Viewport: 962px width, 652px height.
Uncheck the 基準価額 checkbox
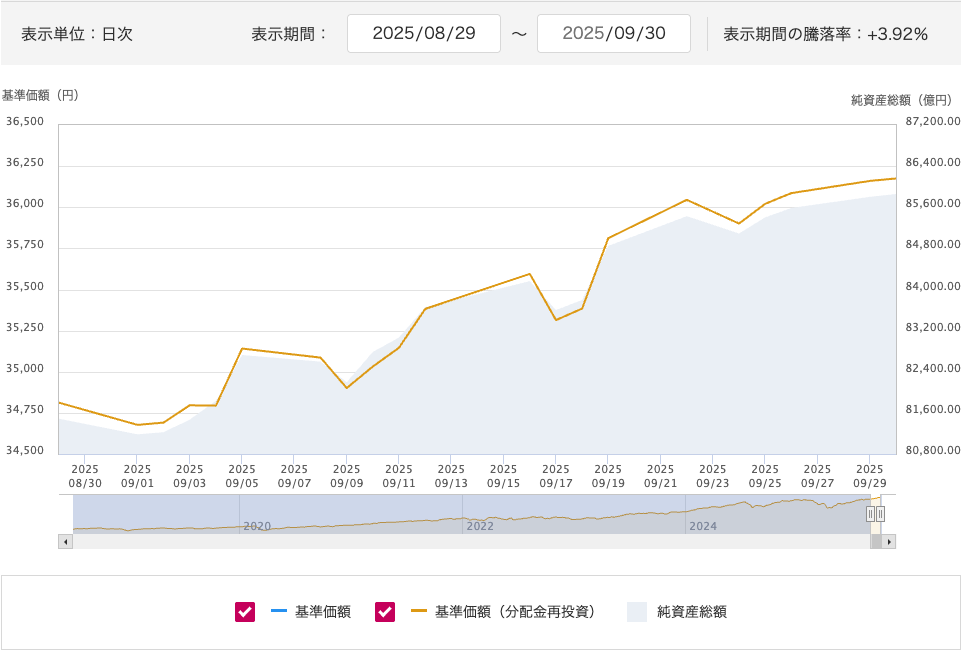[x=245, y=612]
